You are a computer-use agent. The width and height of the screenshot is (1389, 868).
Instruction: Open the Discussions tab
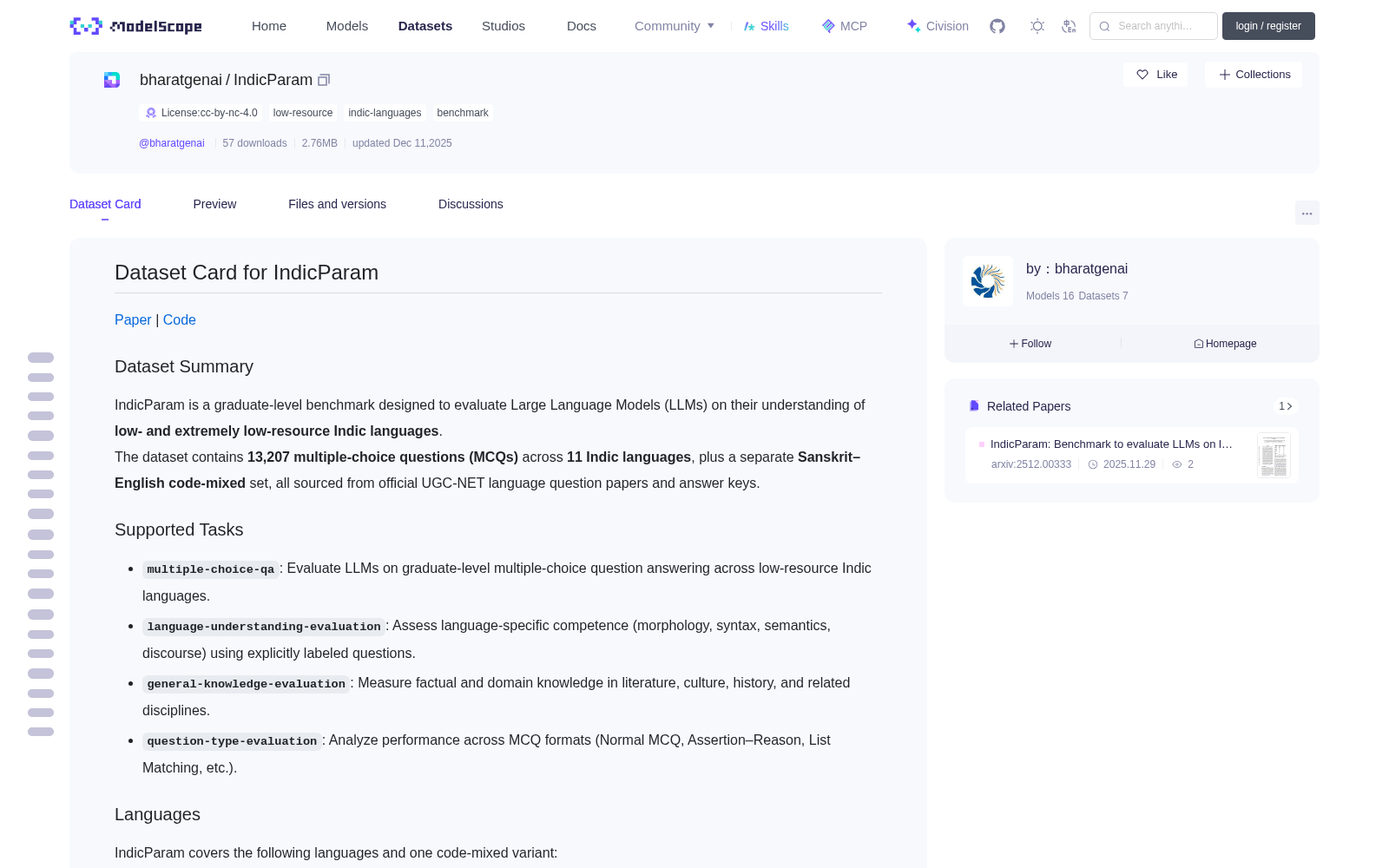[471, 204]
